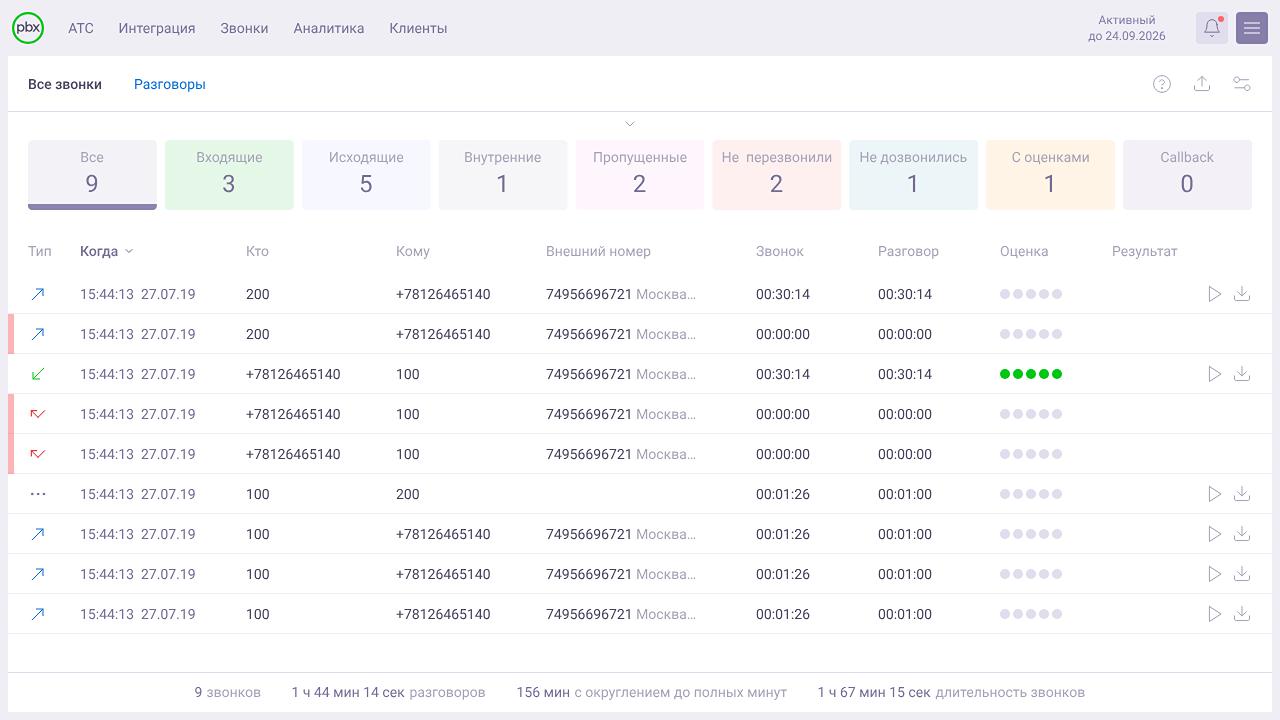The width and height of the screenshot is (1280, 720).
Task: Download the recording of the rated call
Action: pos(1243,374)
